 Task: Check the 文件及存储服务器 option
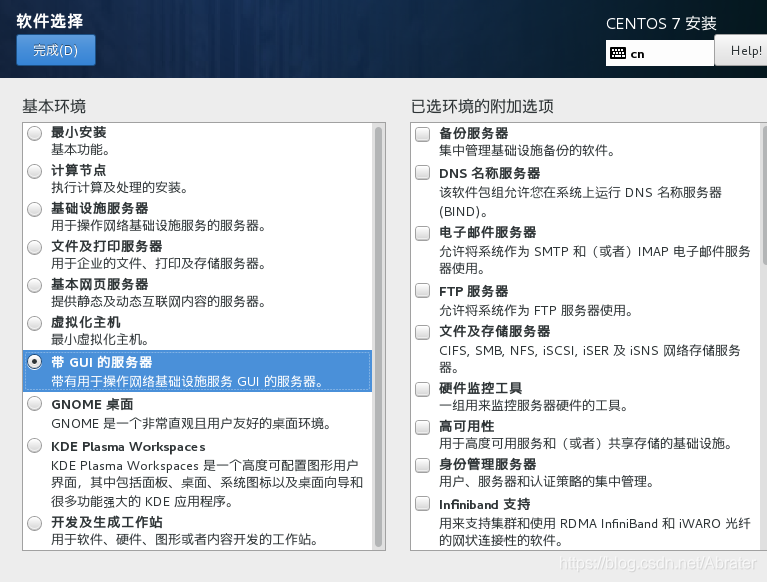click(x=423, y=332)
